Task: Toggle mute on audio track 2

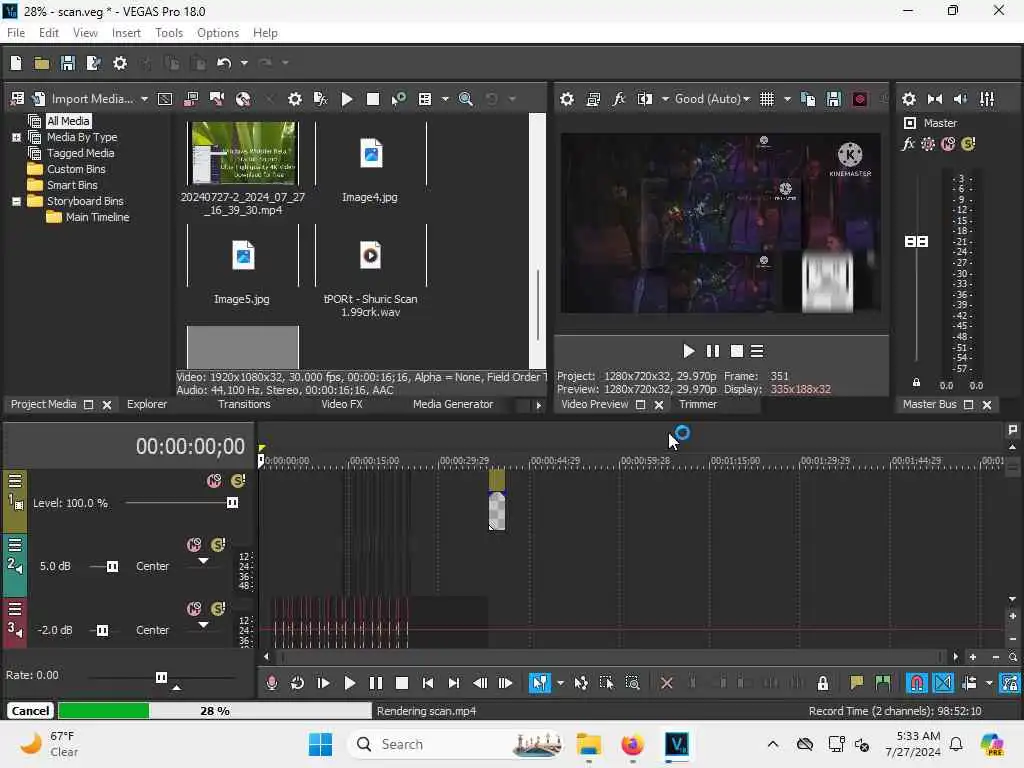Action: point(194,545)
